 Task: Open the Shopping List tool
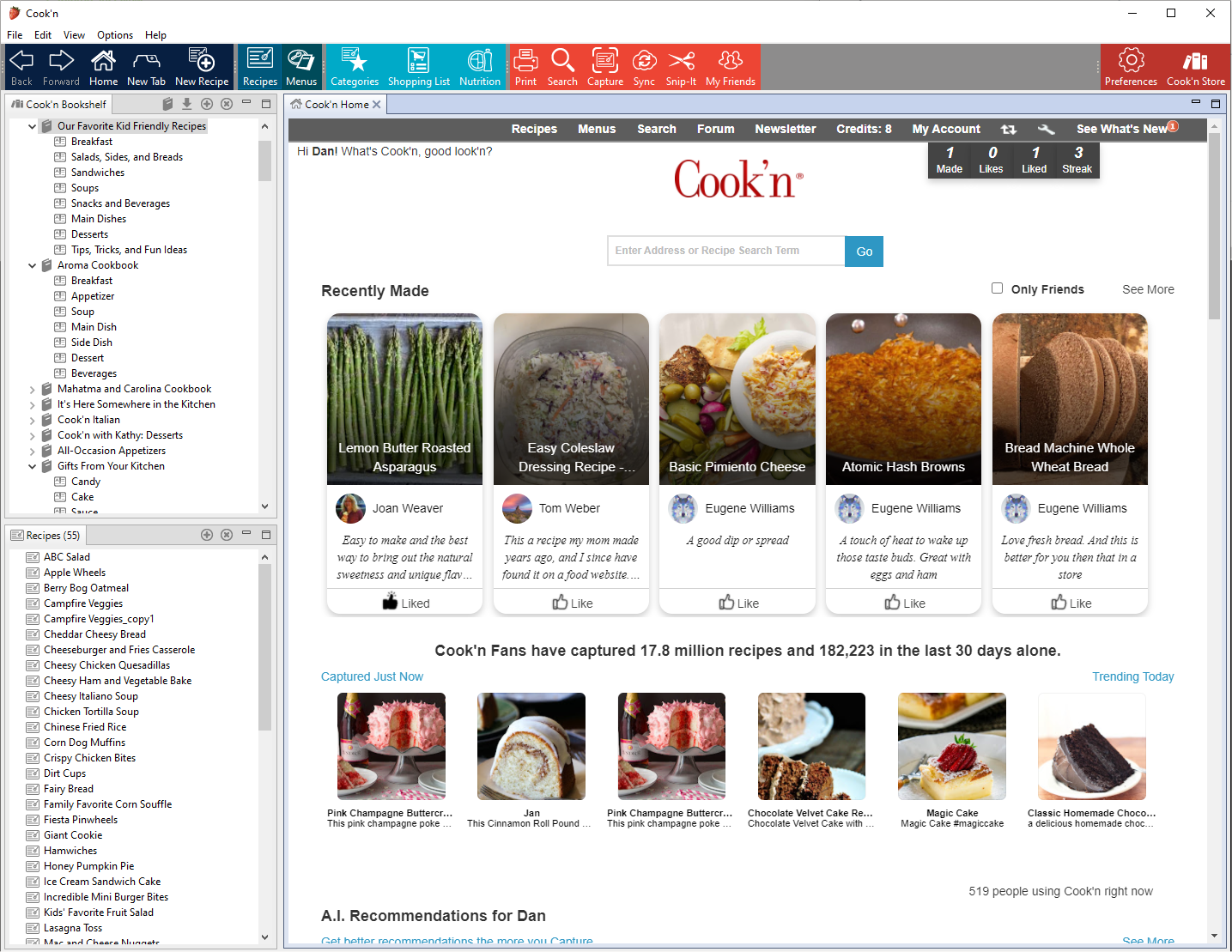point(419,67)
